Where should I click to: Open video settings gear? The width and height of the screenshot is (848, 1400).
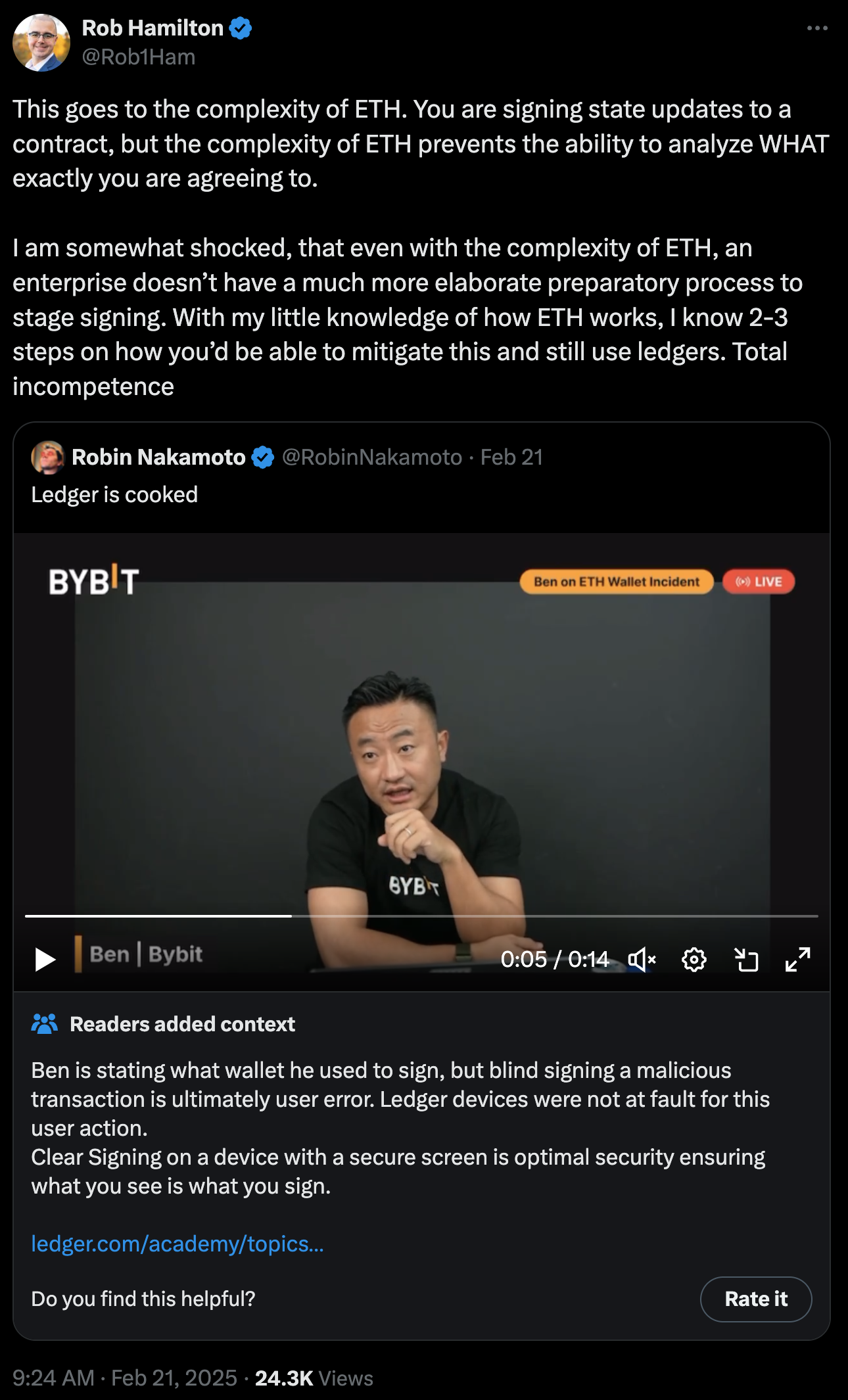coord(694,960)
